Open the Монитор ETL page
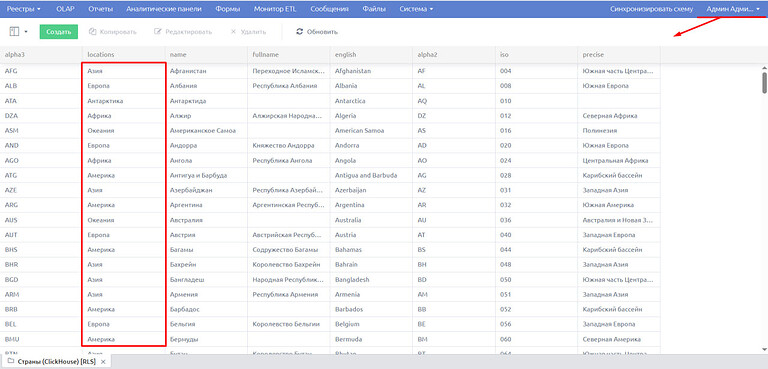 click(275, 9)
